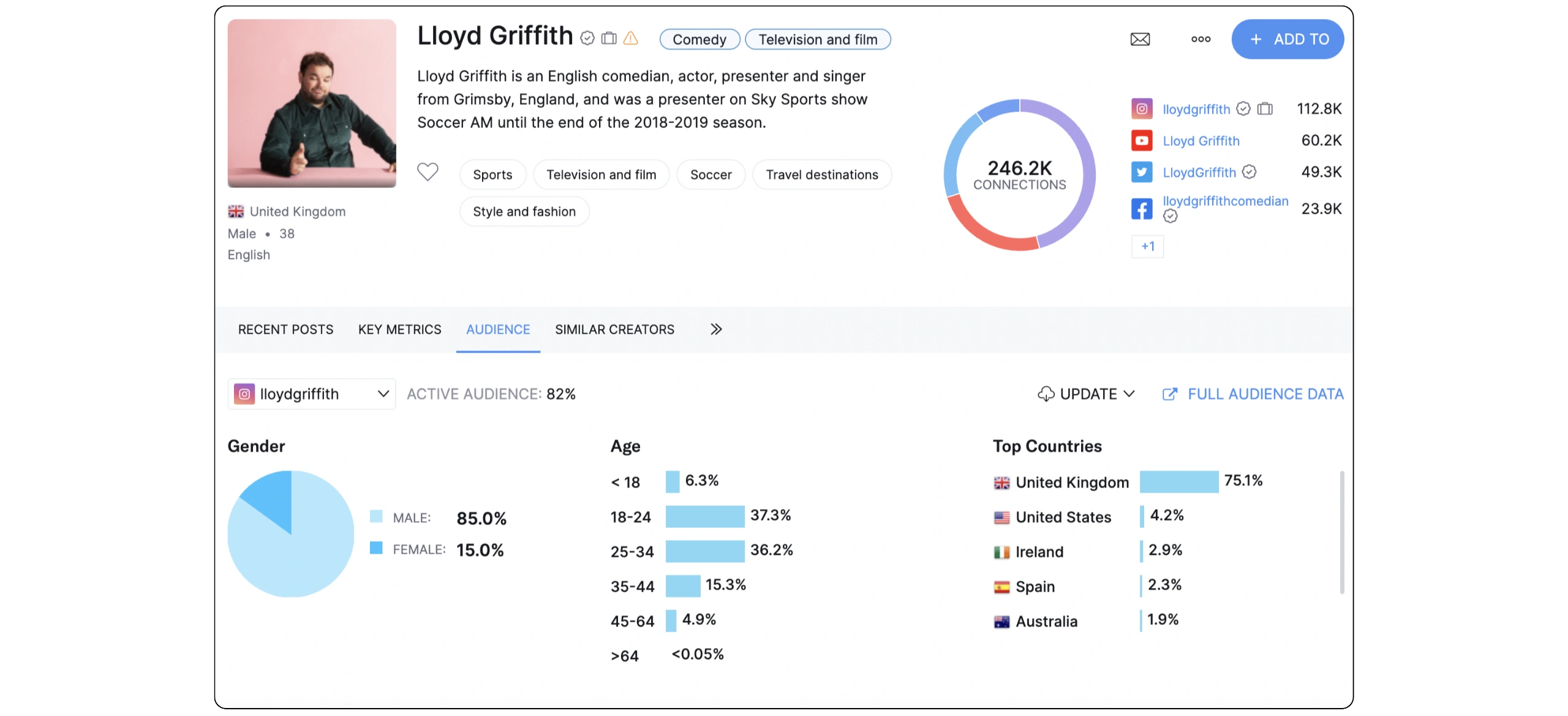Switch to the KEY METRICS tab
The height and width of the screenshot is (716, 1568).
(x=399, y=330)
